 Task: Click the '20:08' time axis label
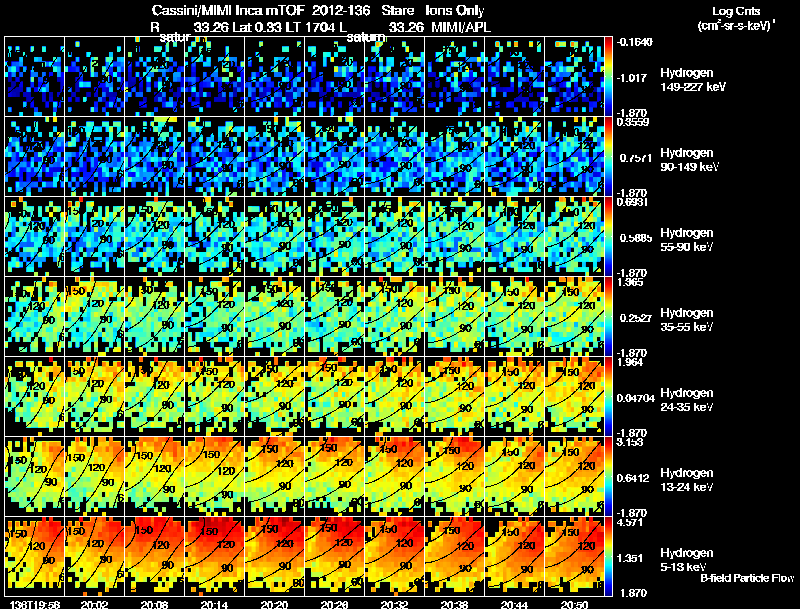click(155, 605)
